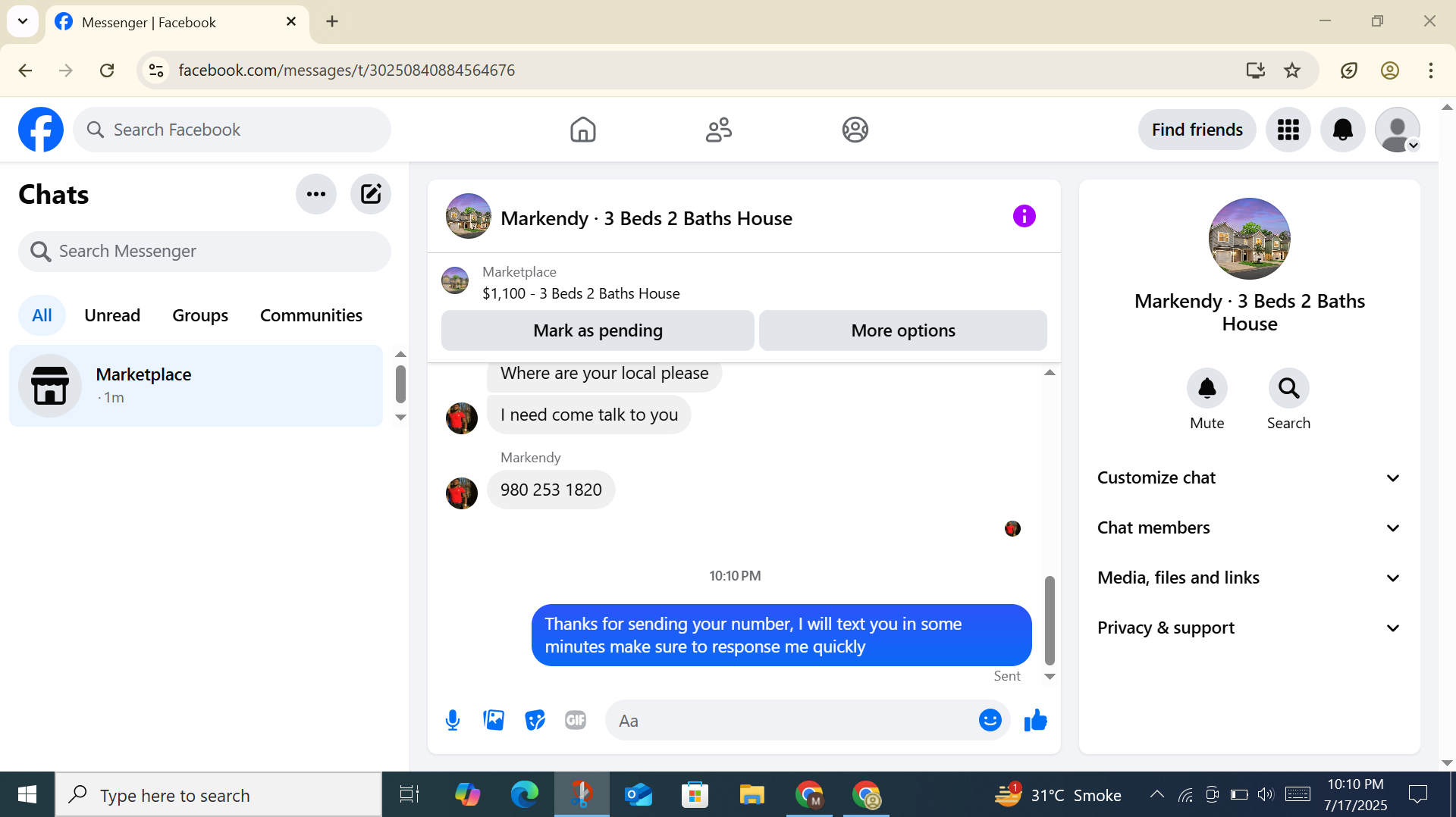Open the account profile picture menu
The height and width of the screenshot is (817, 1456).
click(x=1397, y=130)
